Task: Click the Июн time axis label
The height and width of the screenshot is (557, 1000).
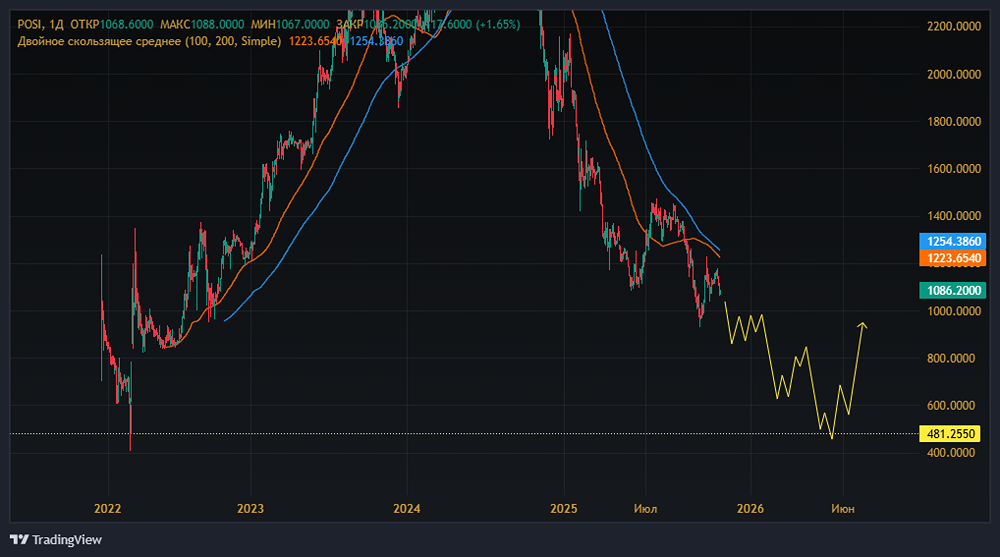Action: click(842, 509)
